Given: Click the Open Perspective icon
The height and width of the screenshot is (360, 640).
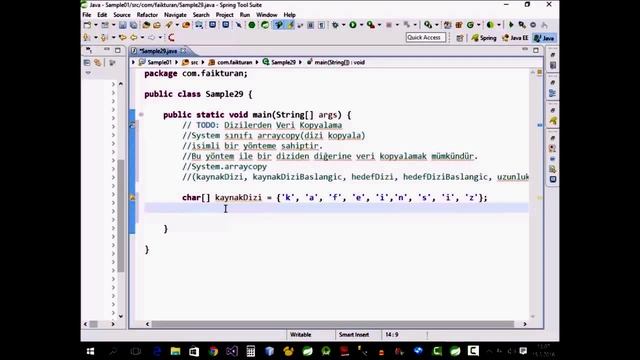Looking at the screenshot, I should [460, 38].
